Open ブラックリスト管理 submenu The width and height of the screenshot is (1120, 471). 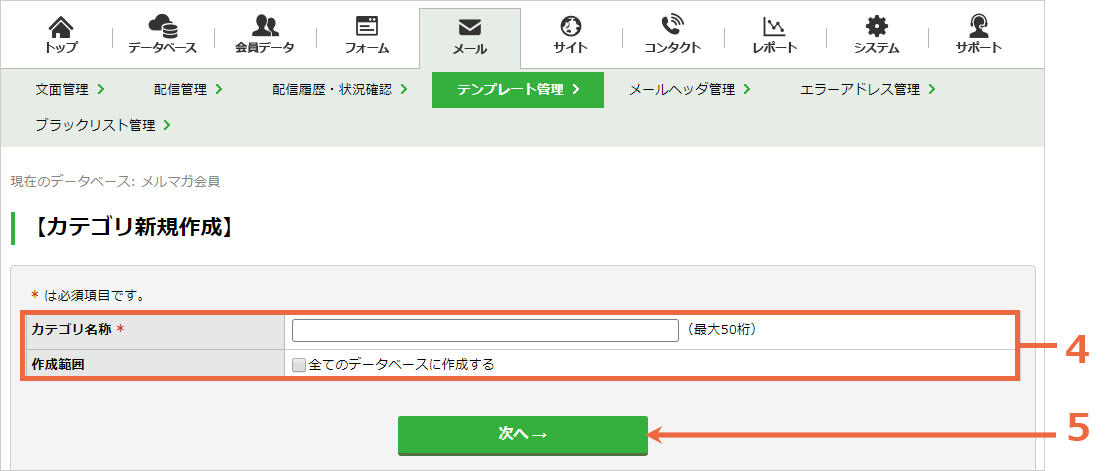103,126
